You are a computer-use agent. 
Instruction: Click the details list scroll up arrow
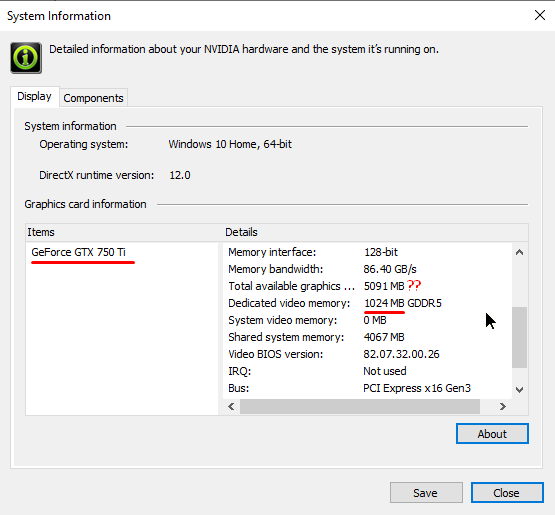519,252
